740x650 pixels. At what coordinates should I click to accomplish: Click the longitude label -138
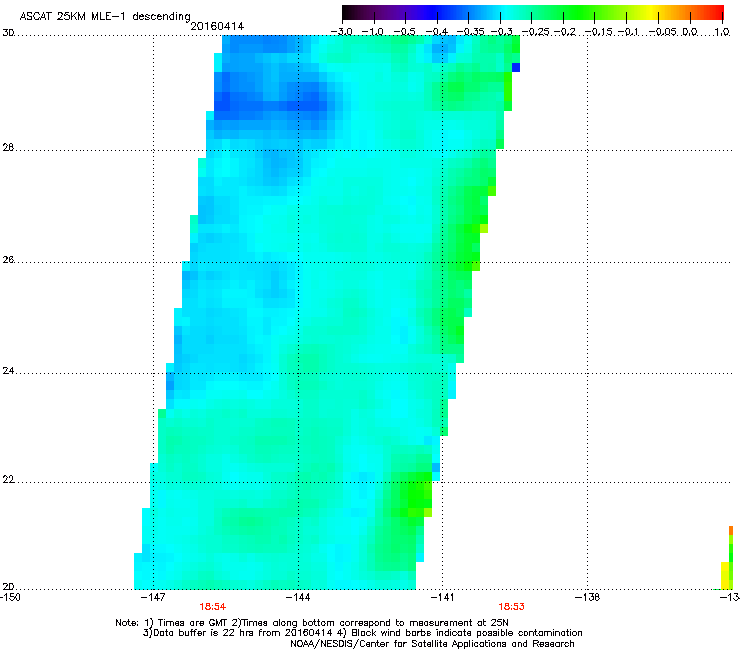click(587, 597)
